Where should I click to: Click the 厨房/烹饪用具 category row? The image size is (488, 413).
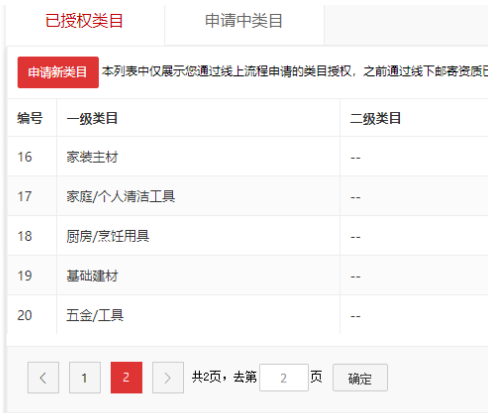pos(247,236)
